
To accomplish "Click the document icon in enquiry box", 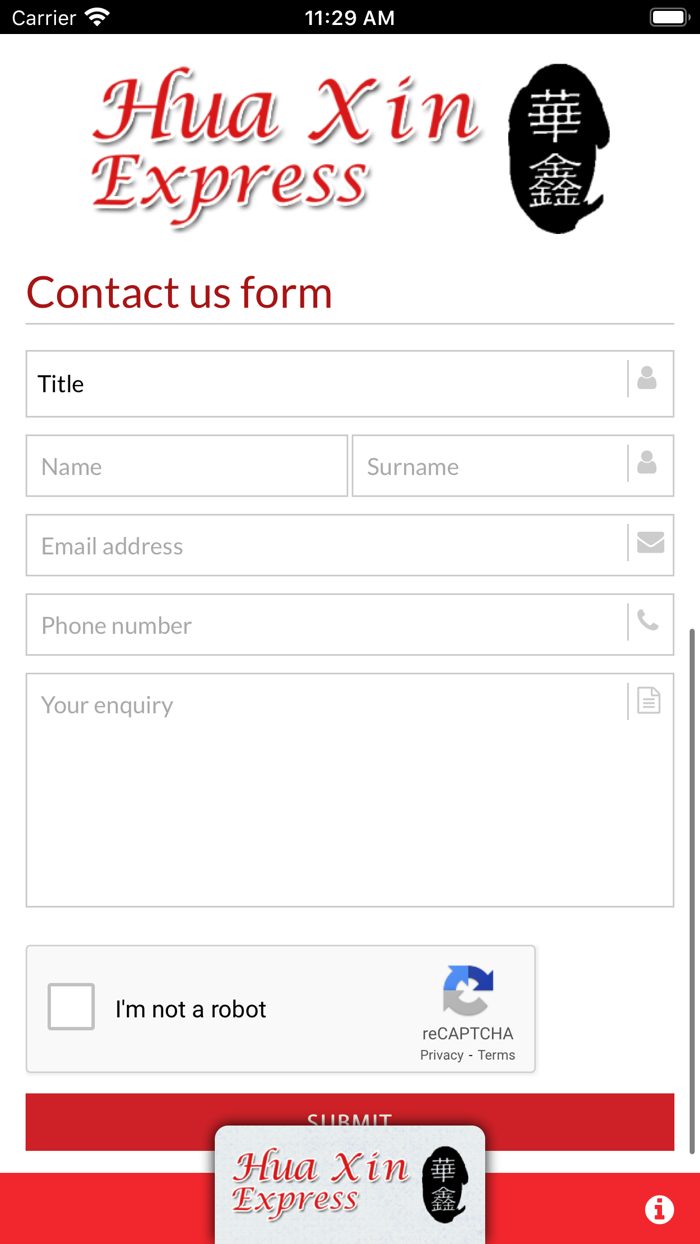I will 648,701.
